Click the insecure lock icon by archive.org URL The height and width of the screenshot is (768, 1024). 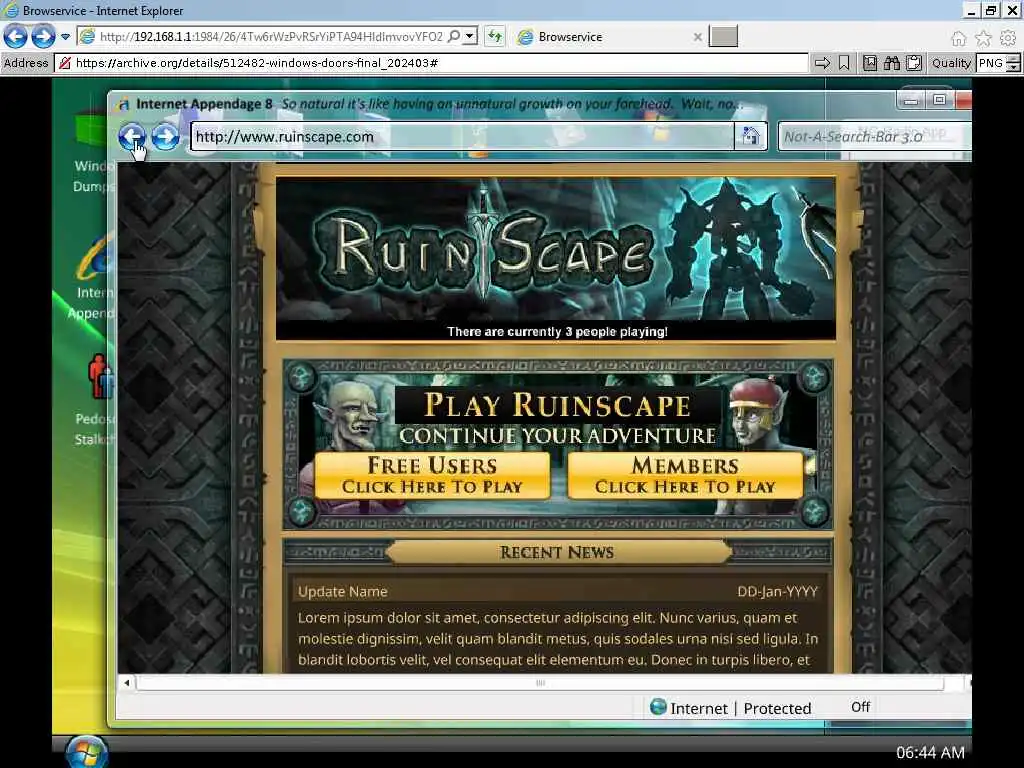pyautogui.click(x=65, y=63)
